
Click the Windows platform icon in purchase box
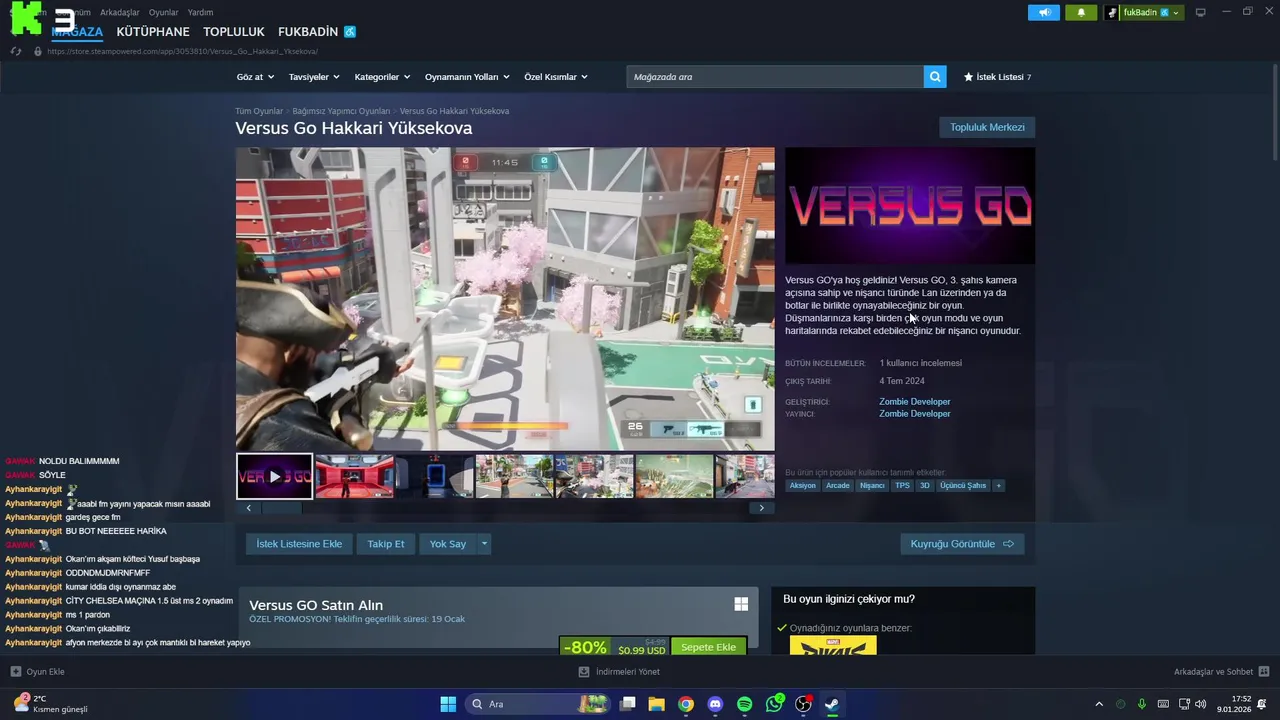tap(741, 604)
